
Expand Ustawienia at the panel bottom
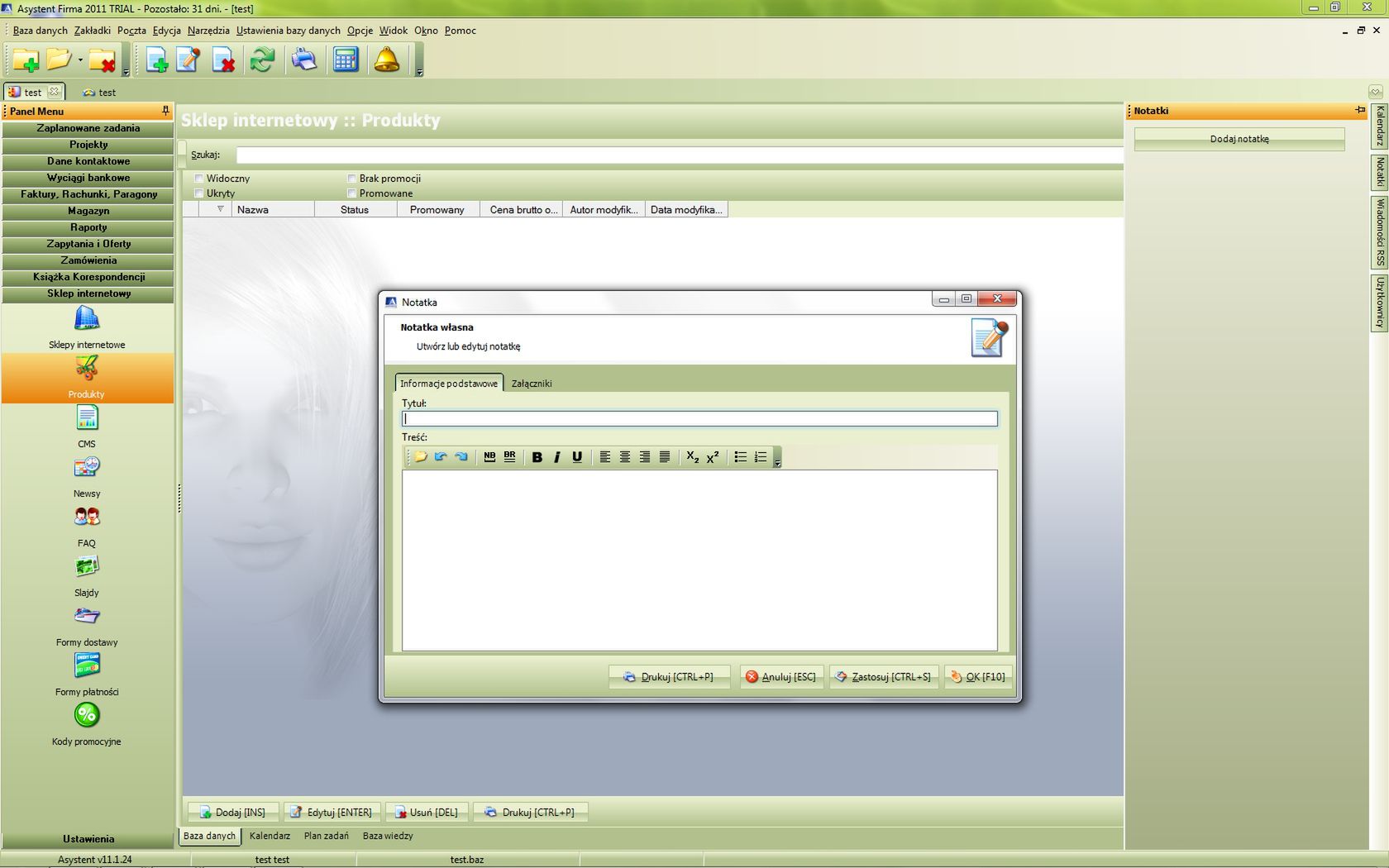coord(88,838)
